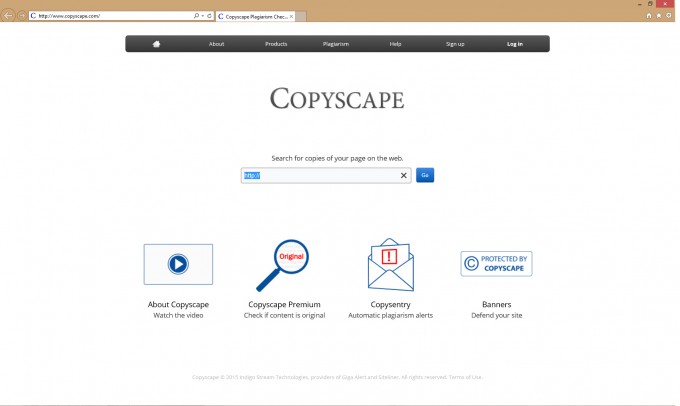Open the About menu item
Screen dimensions: 680x406
point(216,44)
